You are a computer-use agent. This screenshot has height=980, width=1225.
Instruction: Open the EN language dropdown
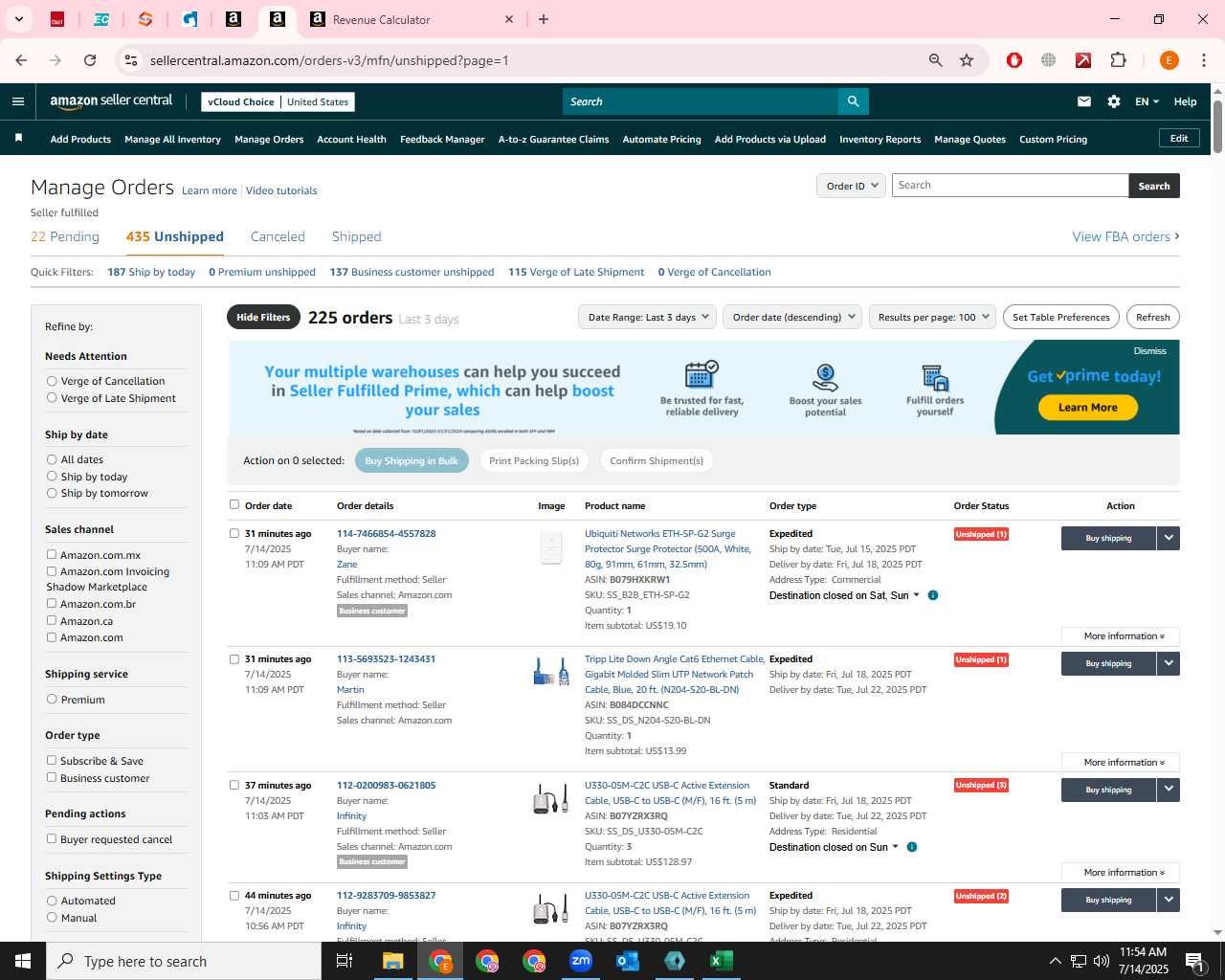pyautogui.click(x=1147, y=101)
